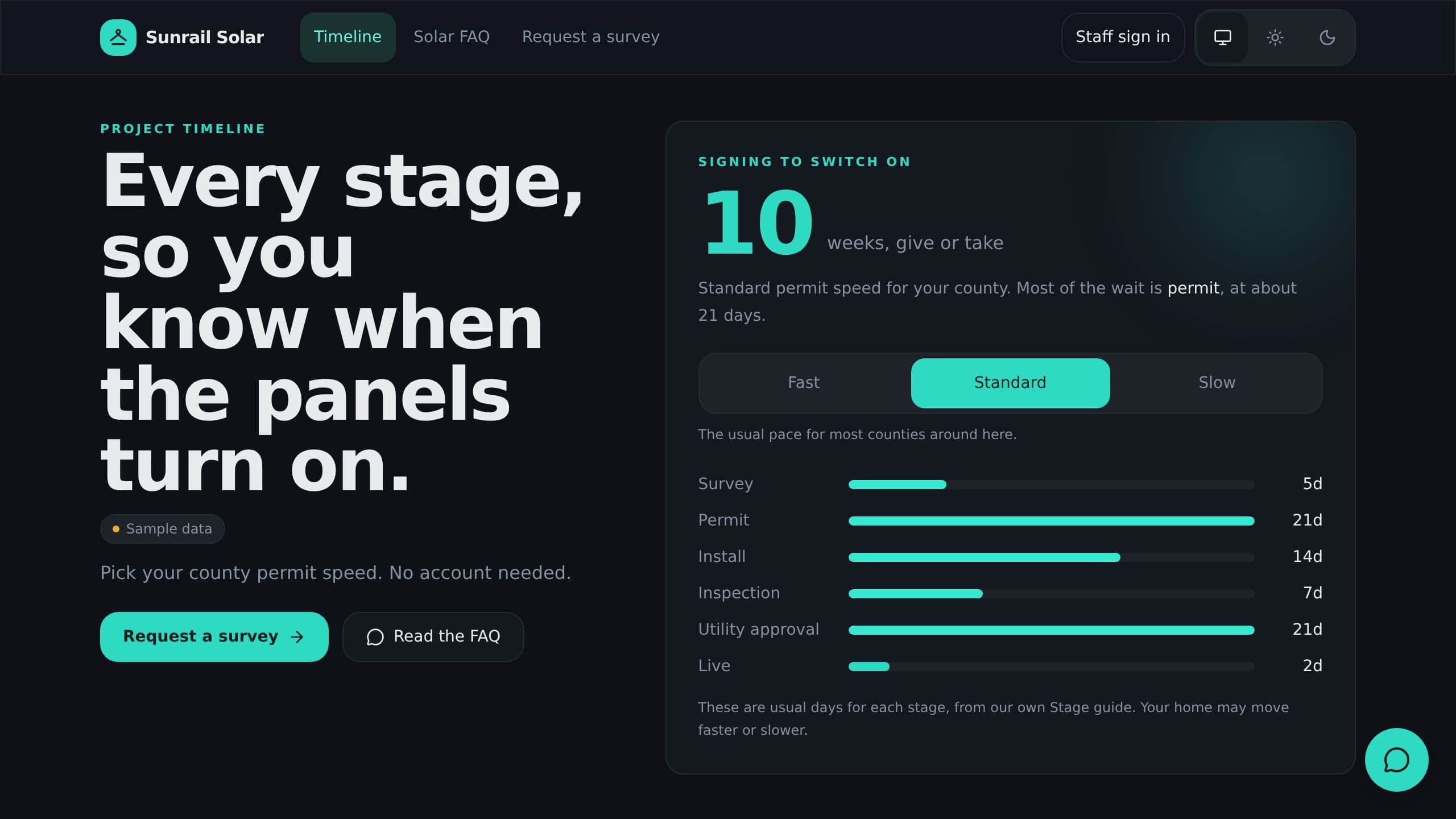Click the 'Every stage' main headline
The height and width of the screenshot is (819, 1456).
click(342, 322)
